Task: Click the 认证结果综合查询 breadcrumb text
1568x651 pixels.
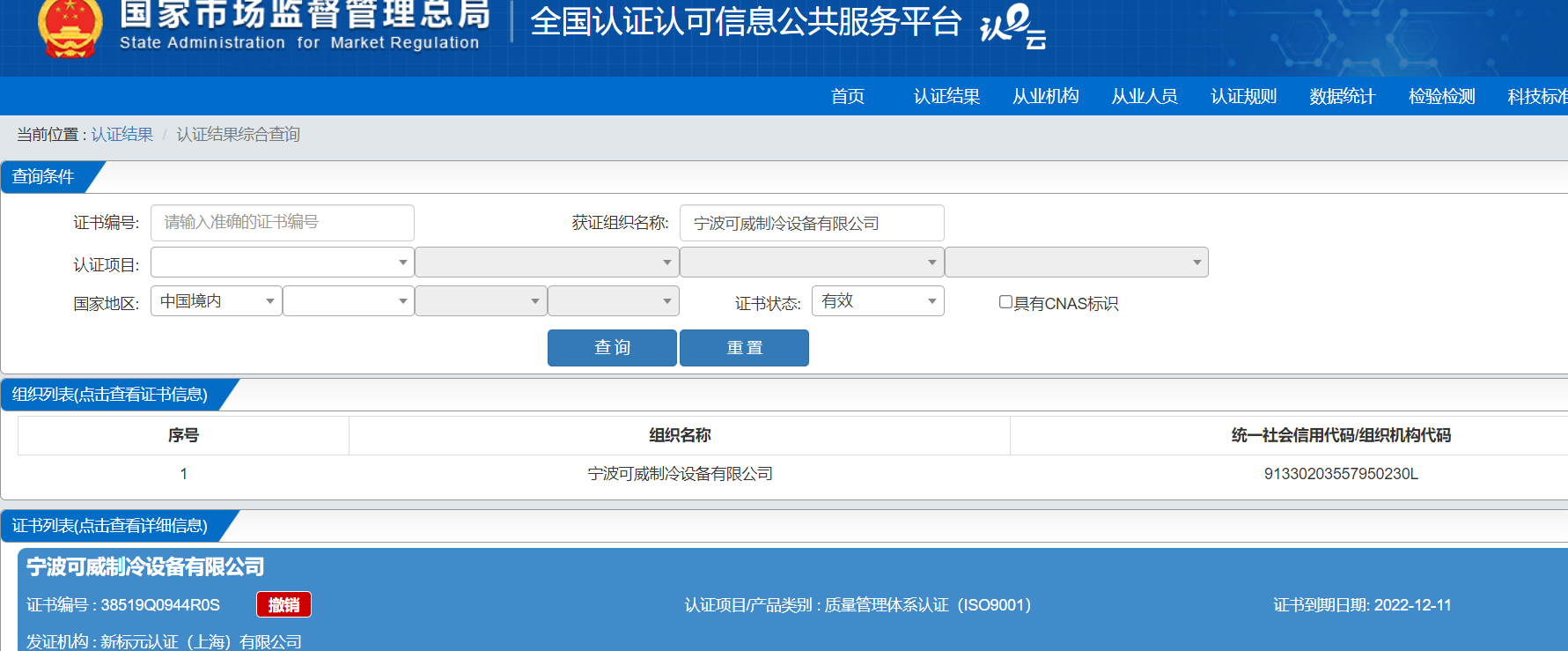Action: coord(239,134)
